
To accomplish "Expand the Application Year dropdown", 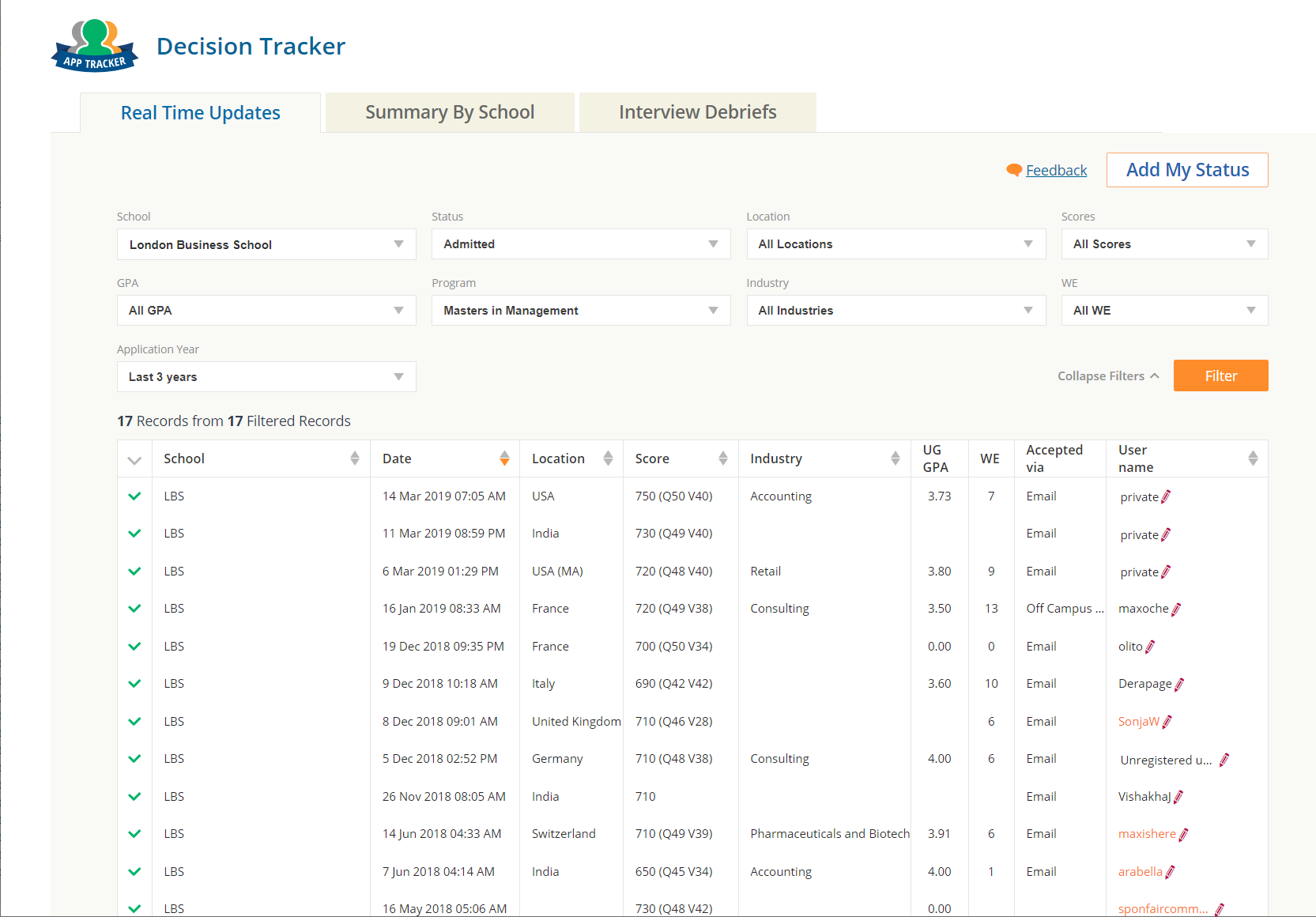I will (x=266, y=377).
